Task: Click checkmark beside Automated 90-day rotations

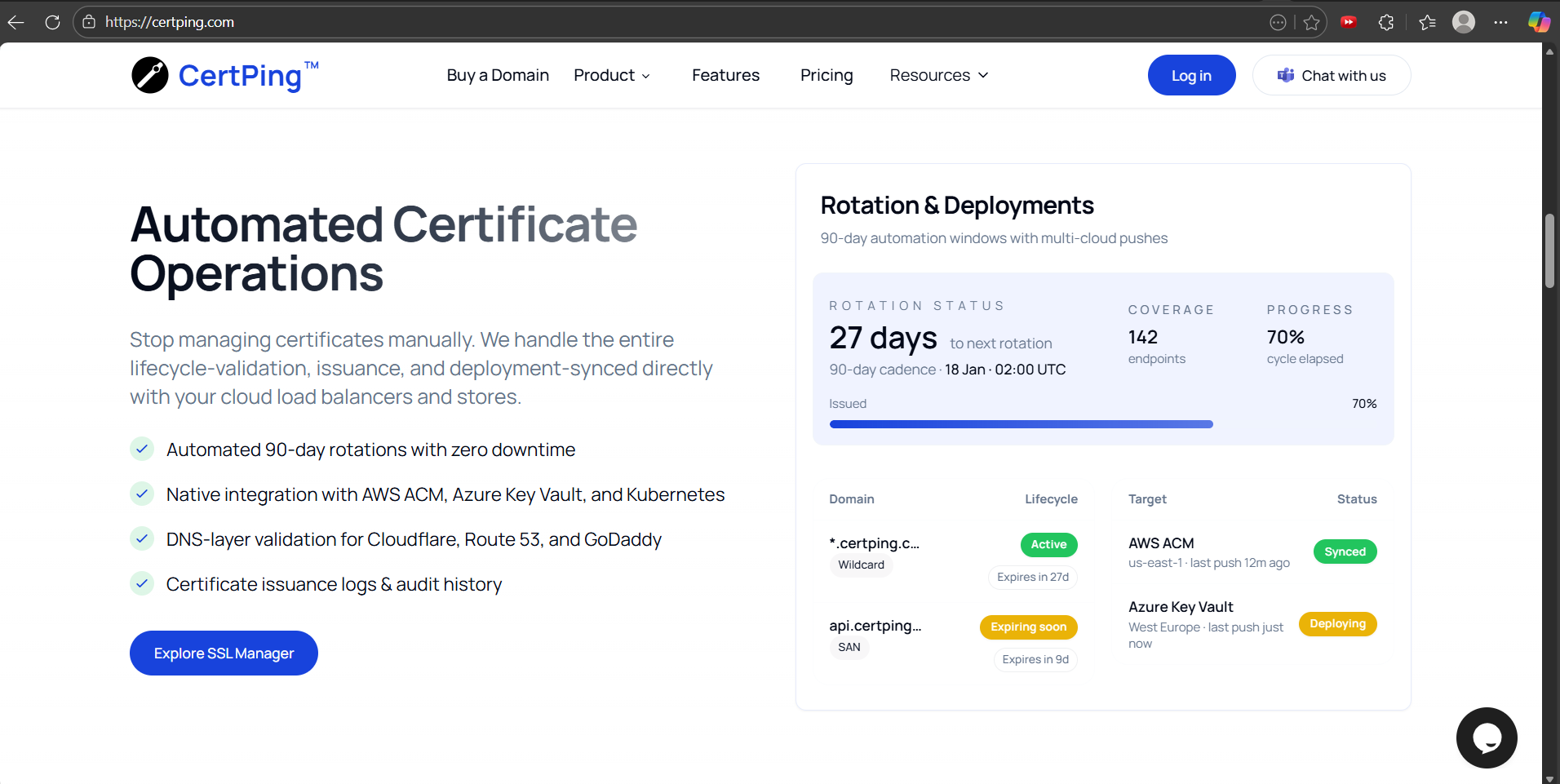Action: (142, 450)
